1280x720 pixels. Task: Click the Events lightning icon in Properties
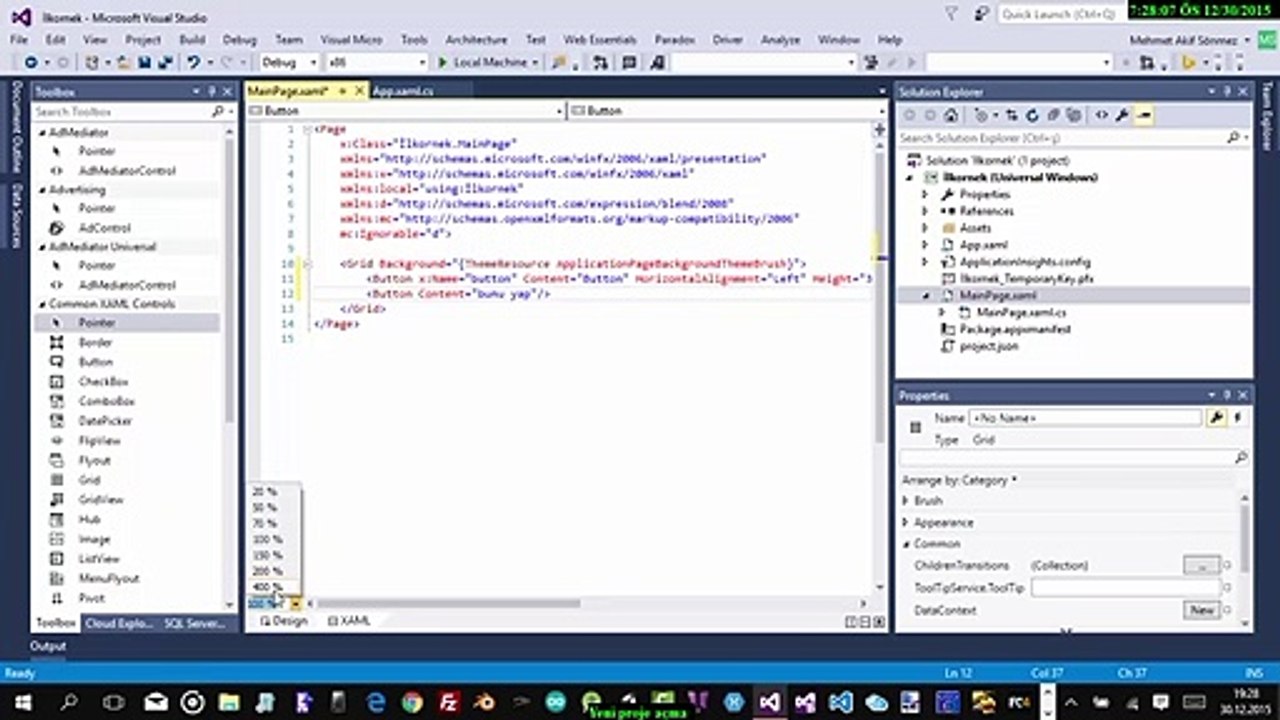(x=1238, y=418)
